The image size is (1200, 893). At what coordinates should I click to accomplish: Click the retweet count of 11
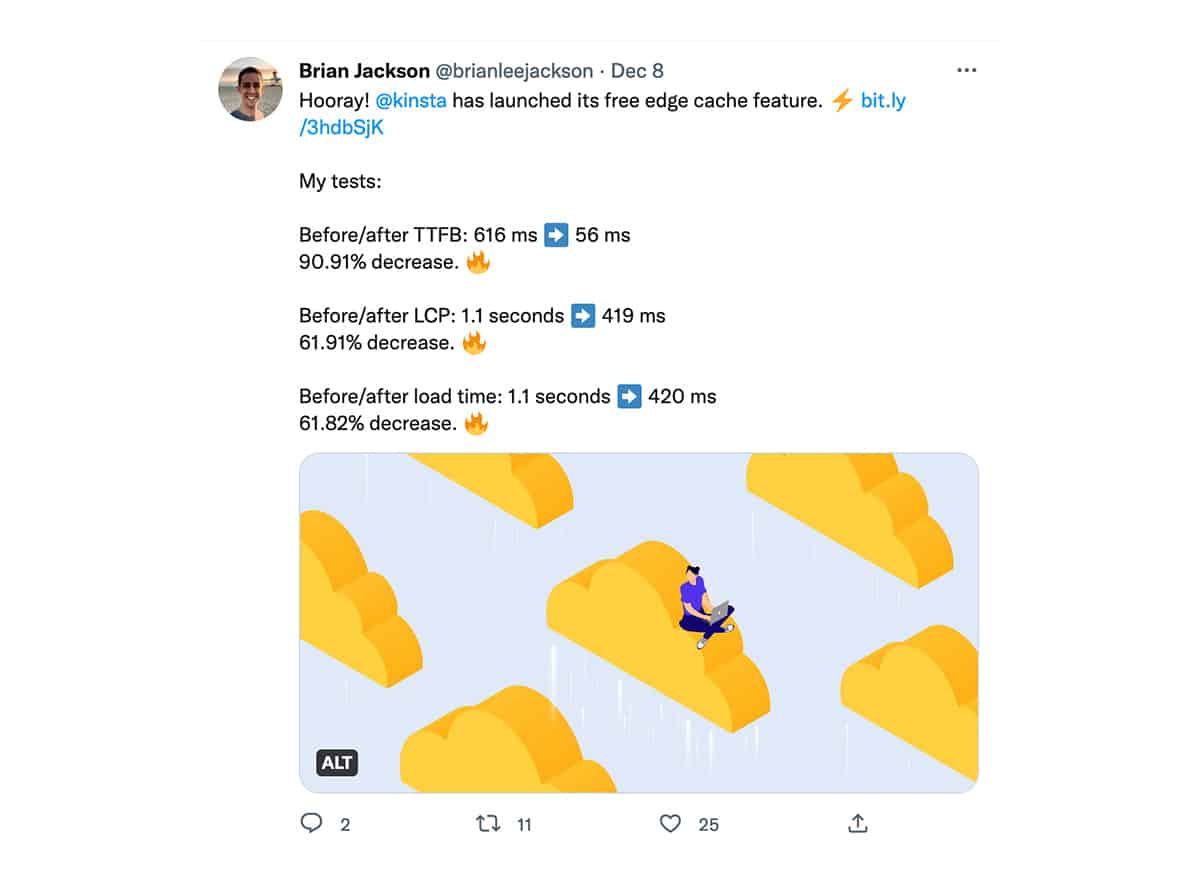523,824
